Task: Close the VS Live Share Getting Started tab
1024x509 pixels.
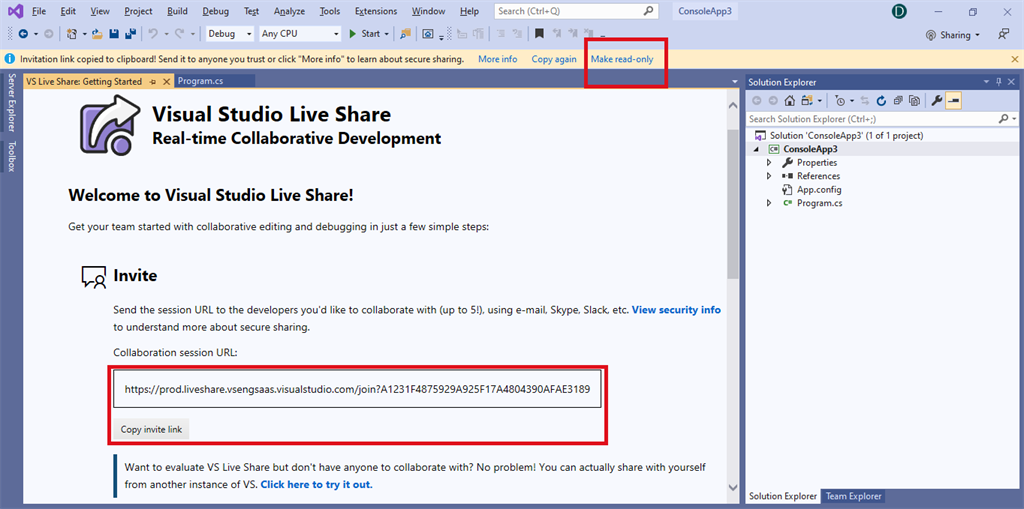Action: (x=166, y=82)
